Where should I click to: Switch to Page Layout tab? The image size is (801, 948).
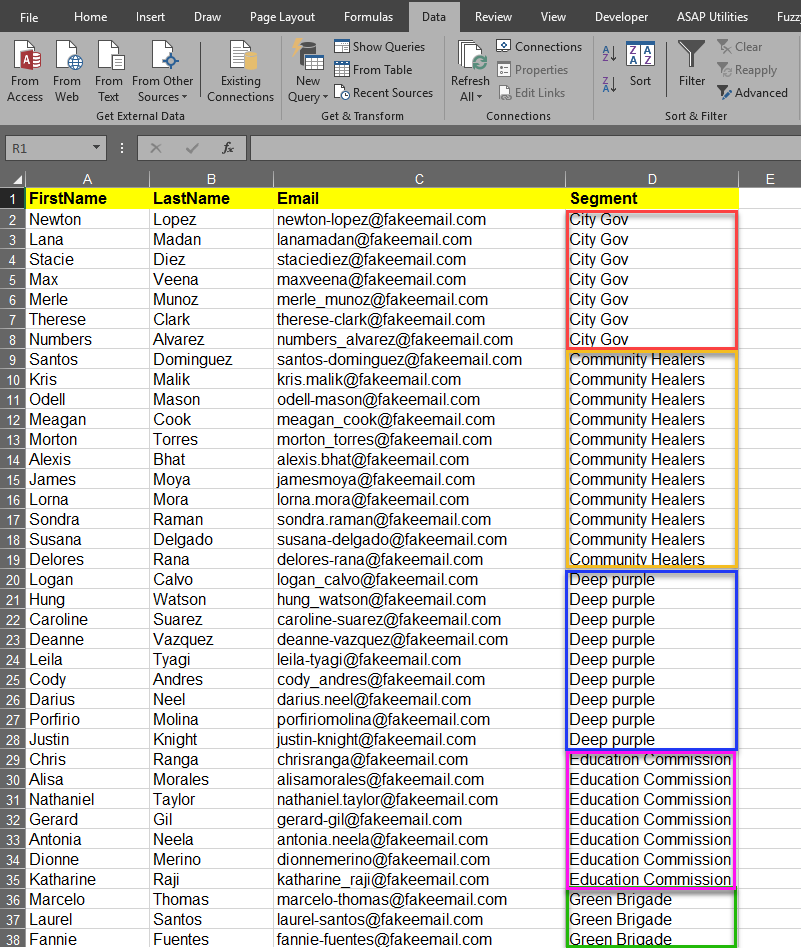(x=282, y=17)
